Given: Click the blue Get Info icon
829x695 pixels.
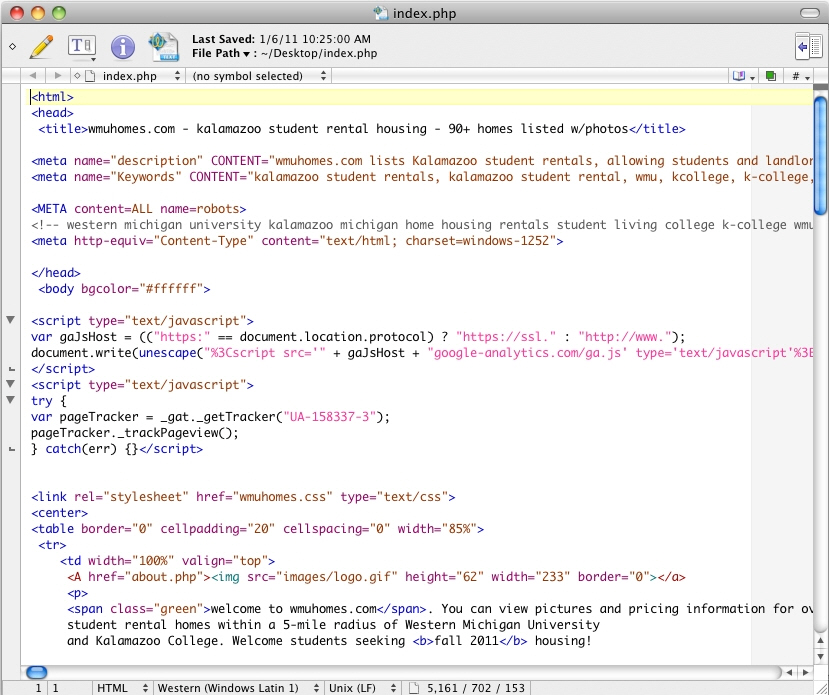Looking at the screenshot, I should (x=122, y=46).
